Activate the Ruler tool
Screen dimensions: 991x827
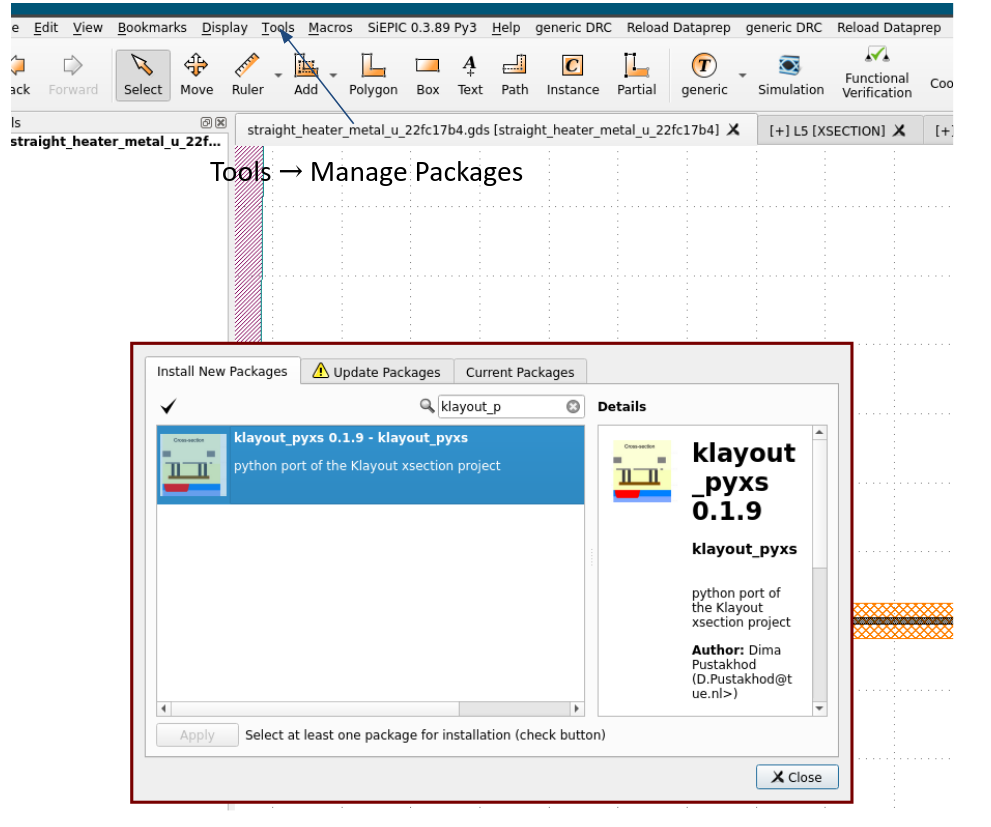pos(247,75)
